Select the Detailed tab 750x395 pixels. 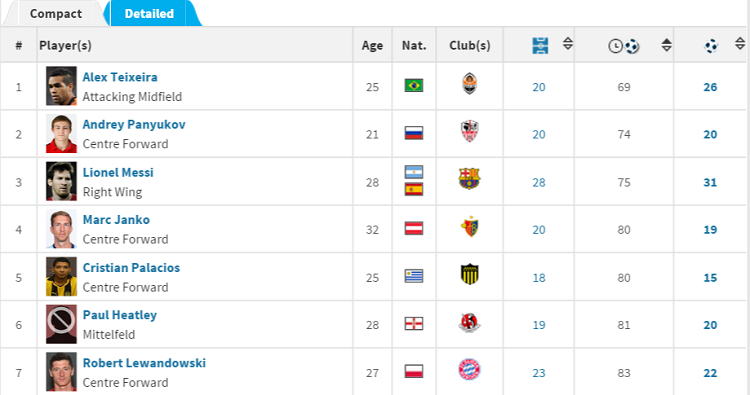149,14
